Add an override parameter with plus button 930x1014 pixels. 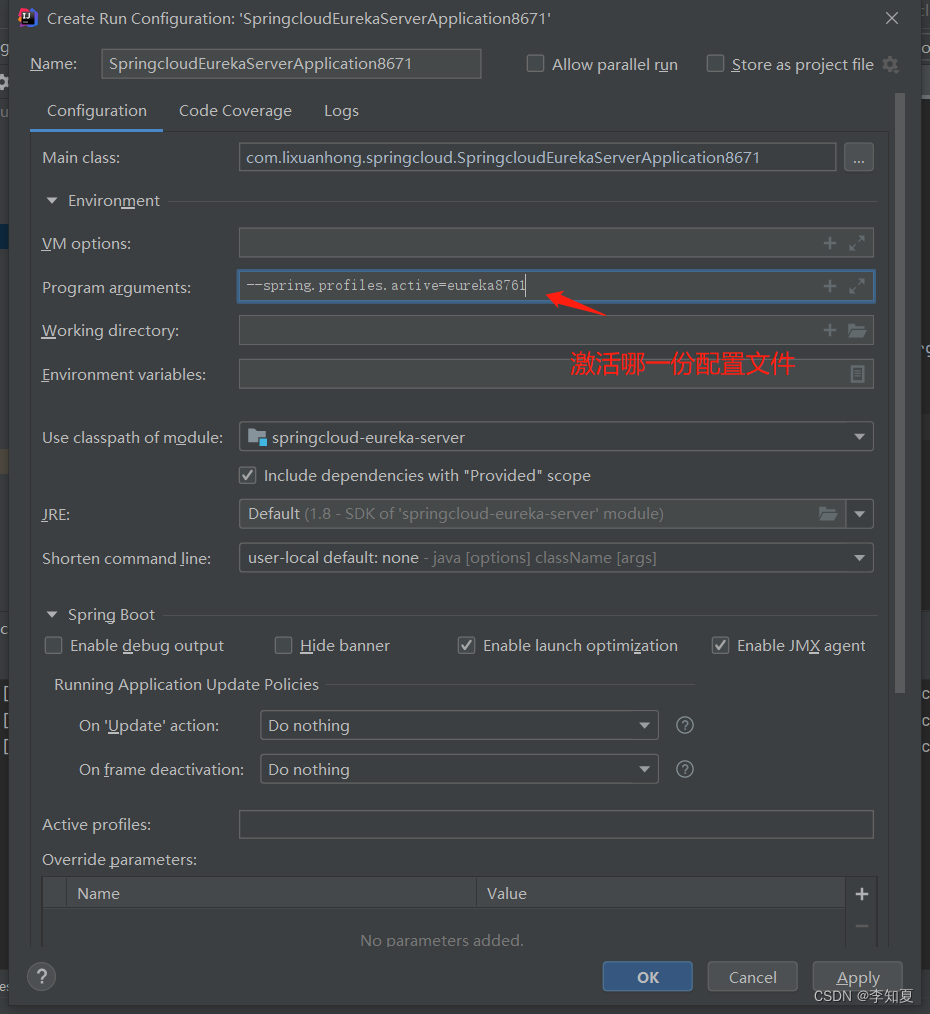861,894
